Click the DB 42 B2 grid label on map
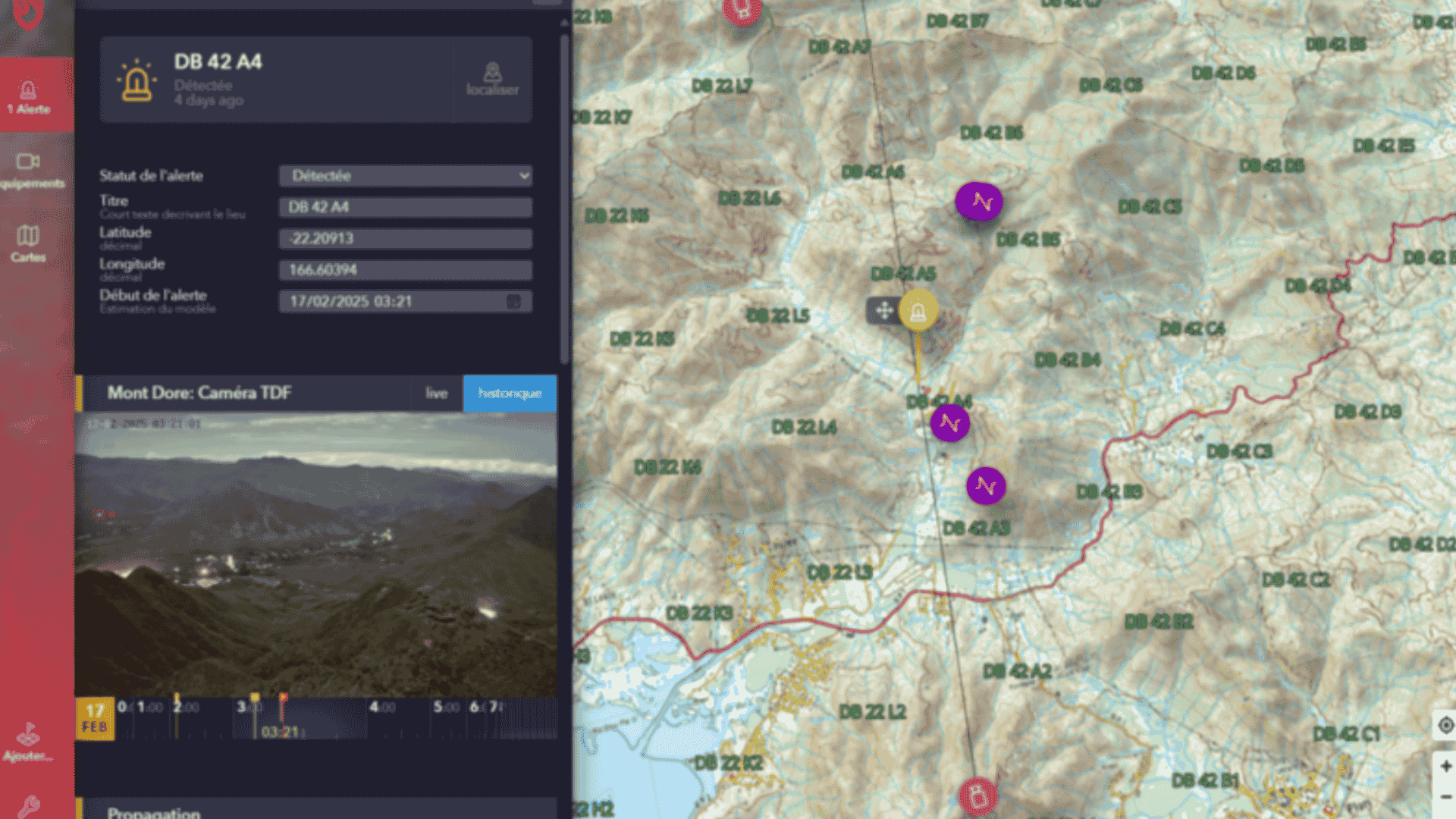The width and height of the screenshot is (1456, 819). [1159, 622]
